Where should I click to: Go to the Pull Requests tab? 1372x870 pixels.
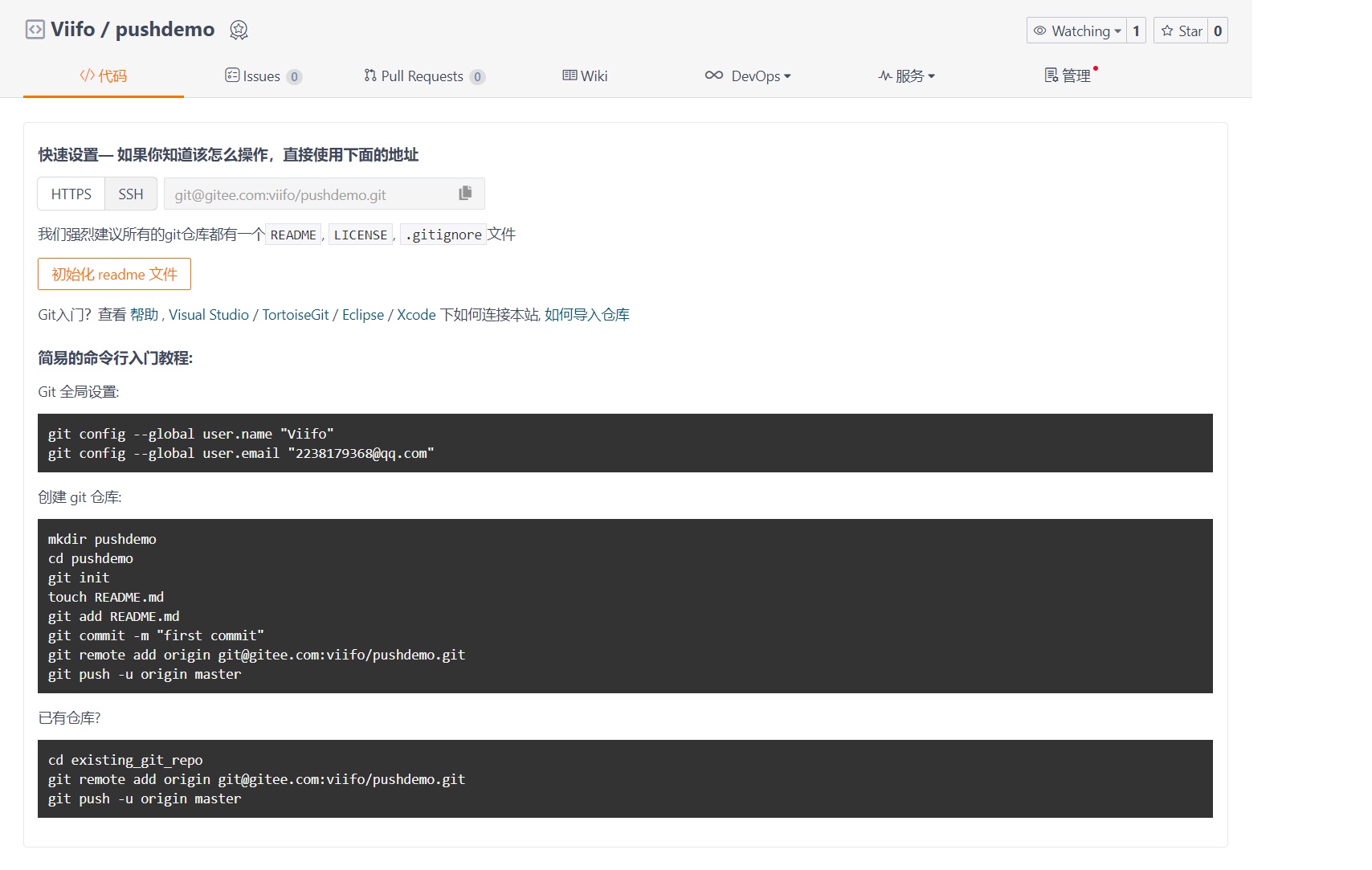423,76
